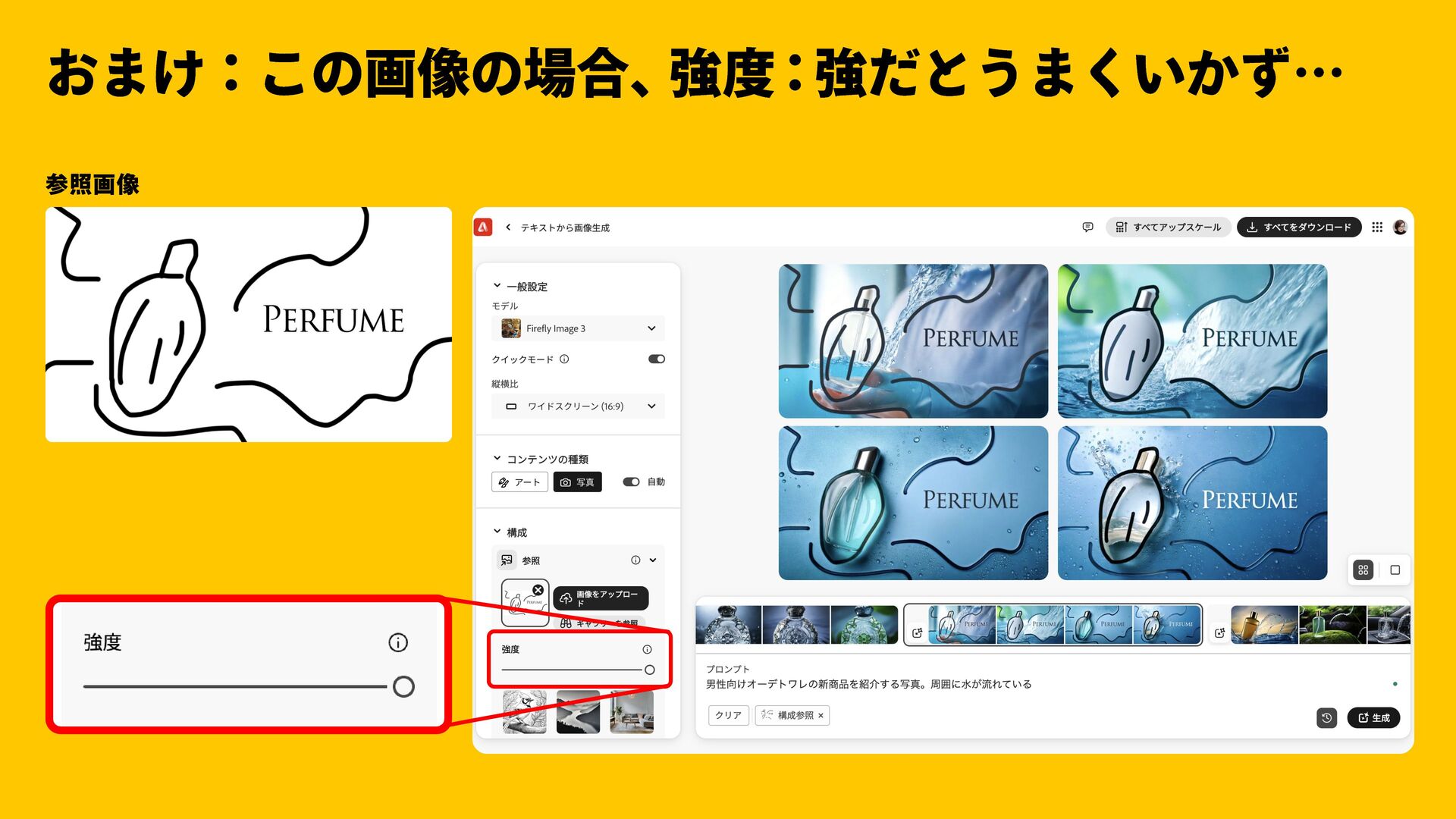Click the 生成 generate button

pos(1373,717)
